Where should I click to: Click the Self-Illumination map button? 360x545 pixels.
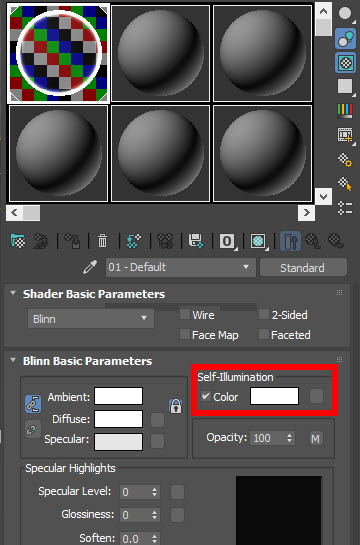click(316, 396)
